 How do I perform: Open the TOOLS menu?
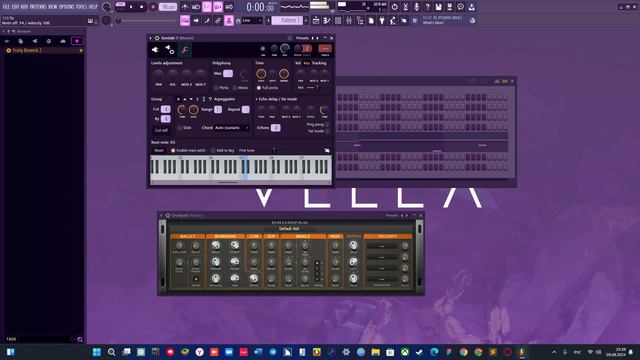pos(81,7)
